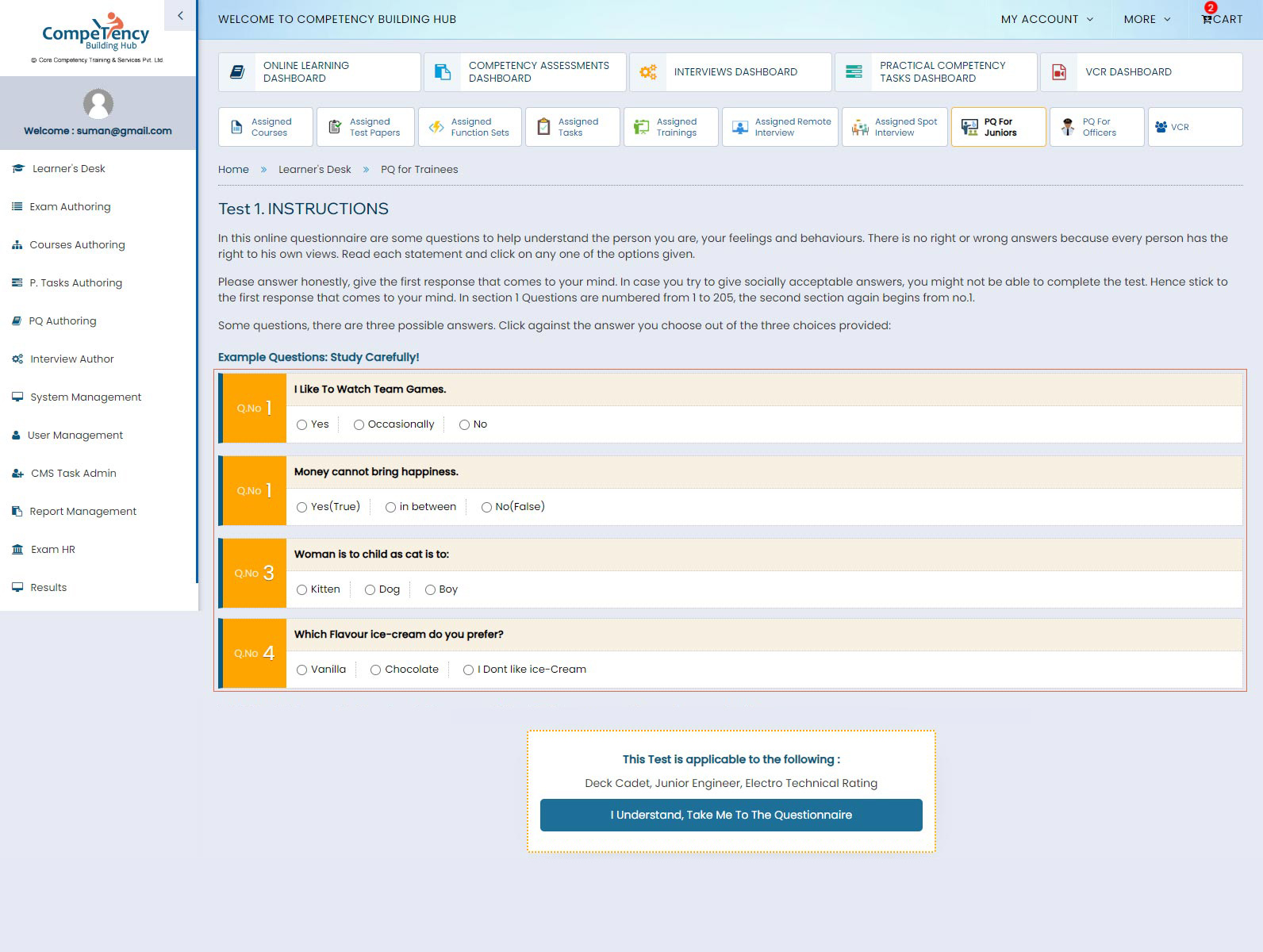Screen dimensions: 1263x952
Task: Go to Home via the breadcrumb
Action: click(x=233, y=170)
